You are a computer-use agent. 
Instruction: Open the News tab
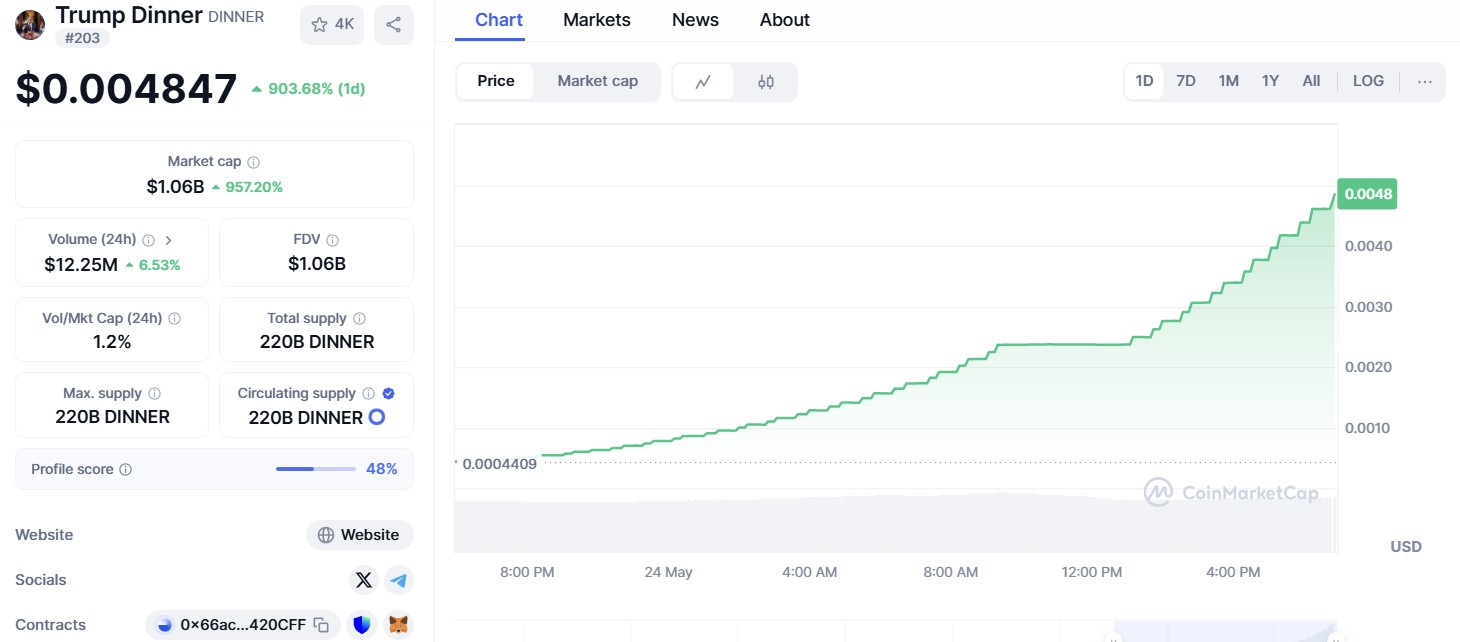coord(695,20)
